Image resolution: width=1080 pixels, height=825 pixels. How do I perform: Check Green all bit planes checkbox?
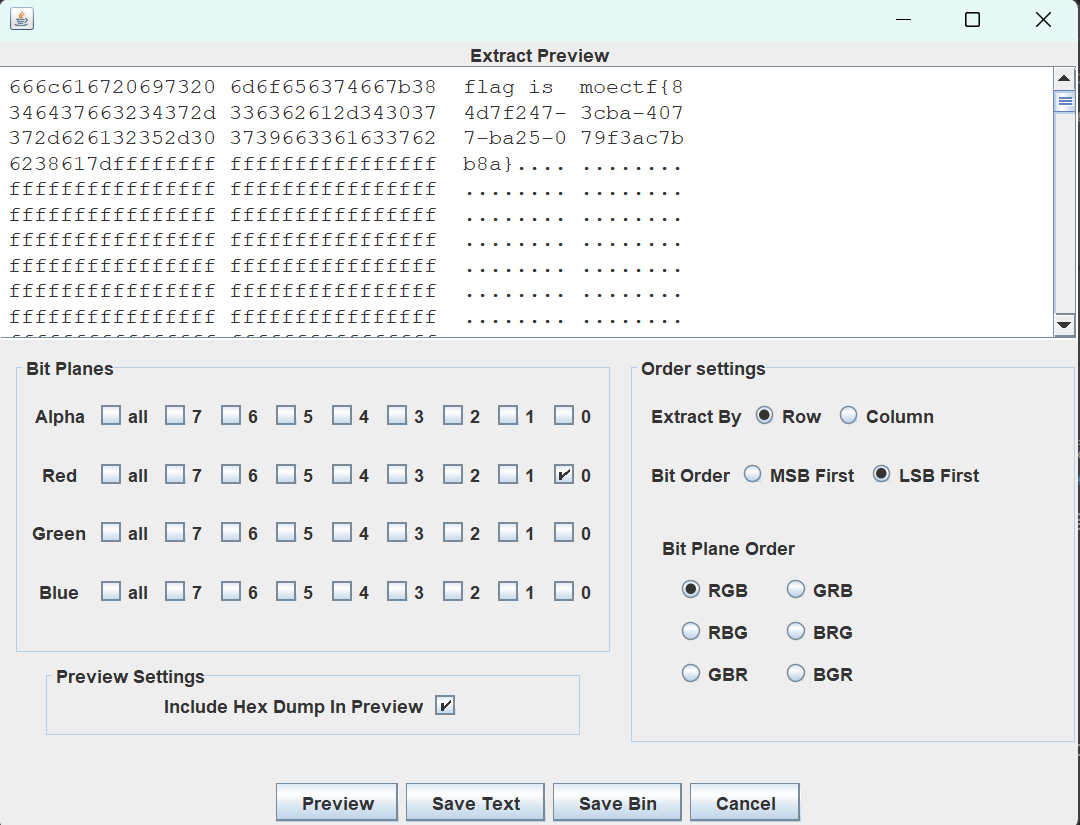point(111,533)
